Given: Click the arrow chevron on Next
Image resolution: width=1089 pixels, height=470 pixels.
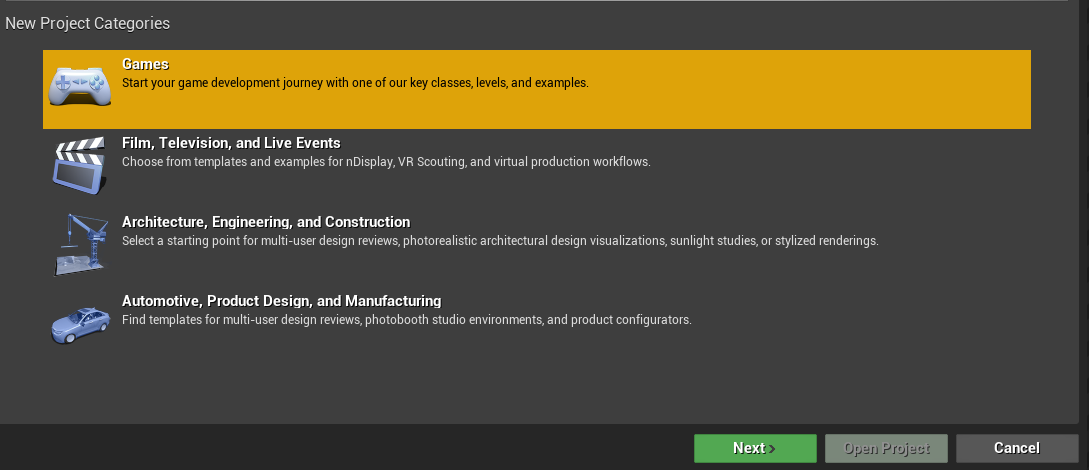Looking at the screenshot, I should pos(772,449).
